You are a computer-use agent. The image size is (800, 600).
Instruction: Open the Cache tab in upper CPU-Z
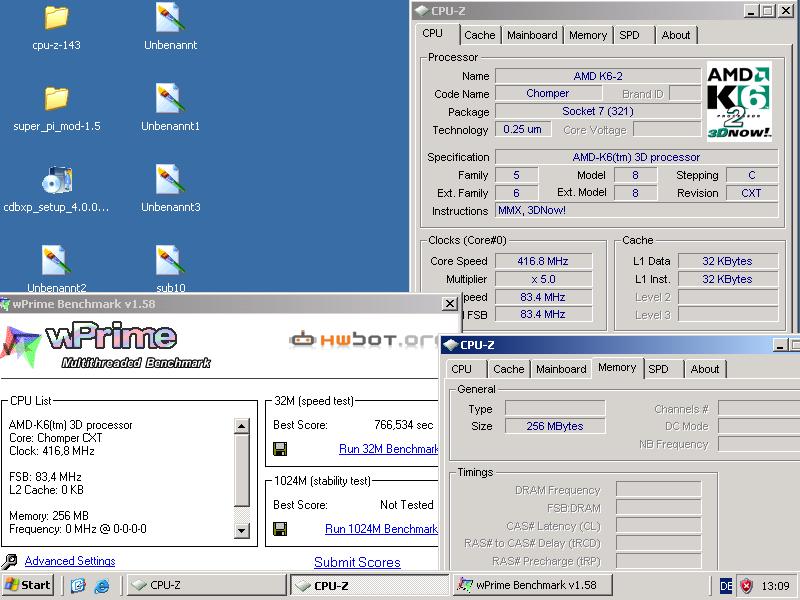480,35
